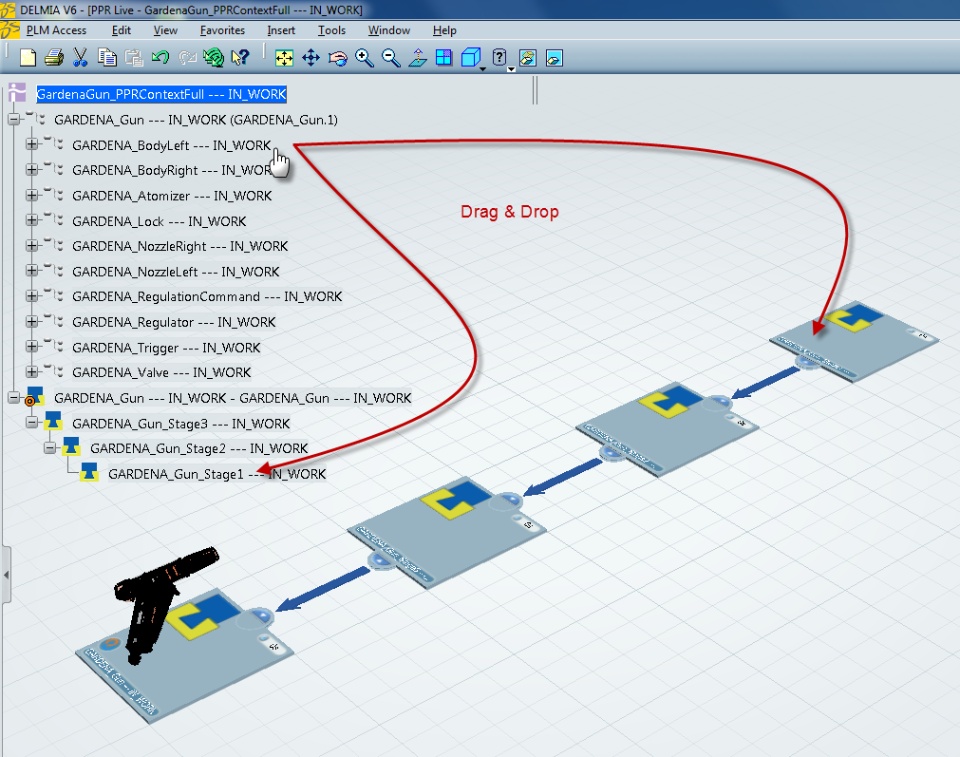Expand the GARDENA_NozzleLeft node
This screenshot has height=757, width=960.
[31, 271]
